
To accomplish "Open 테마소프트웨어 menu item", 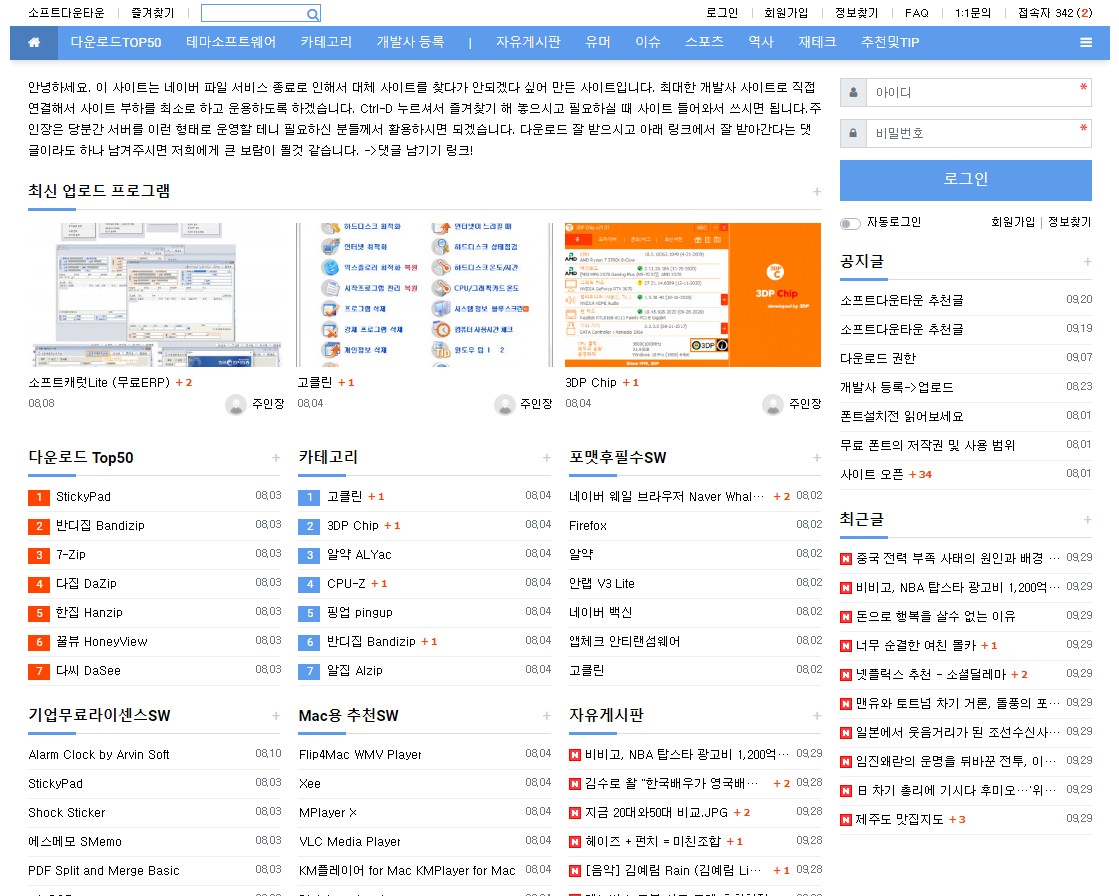I will [x=231, y=43].
